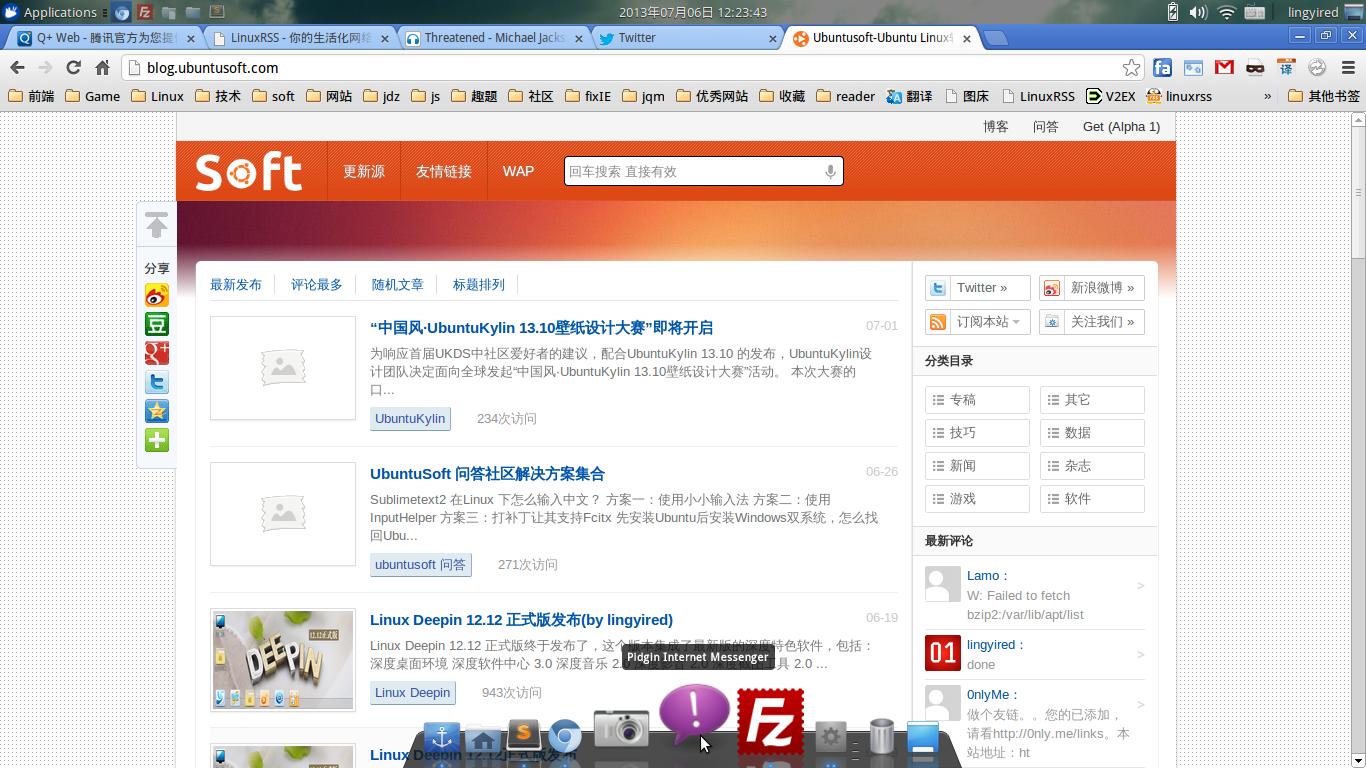The height and width of the screenshot is (768, 1366).
Task: Open the Deepin article thumbnail image
Action: click(x=283, y=660)
